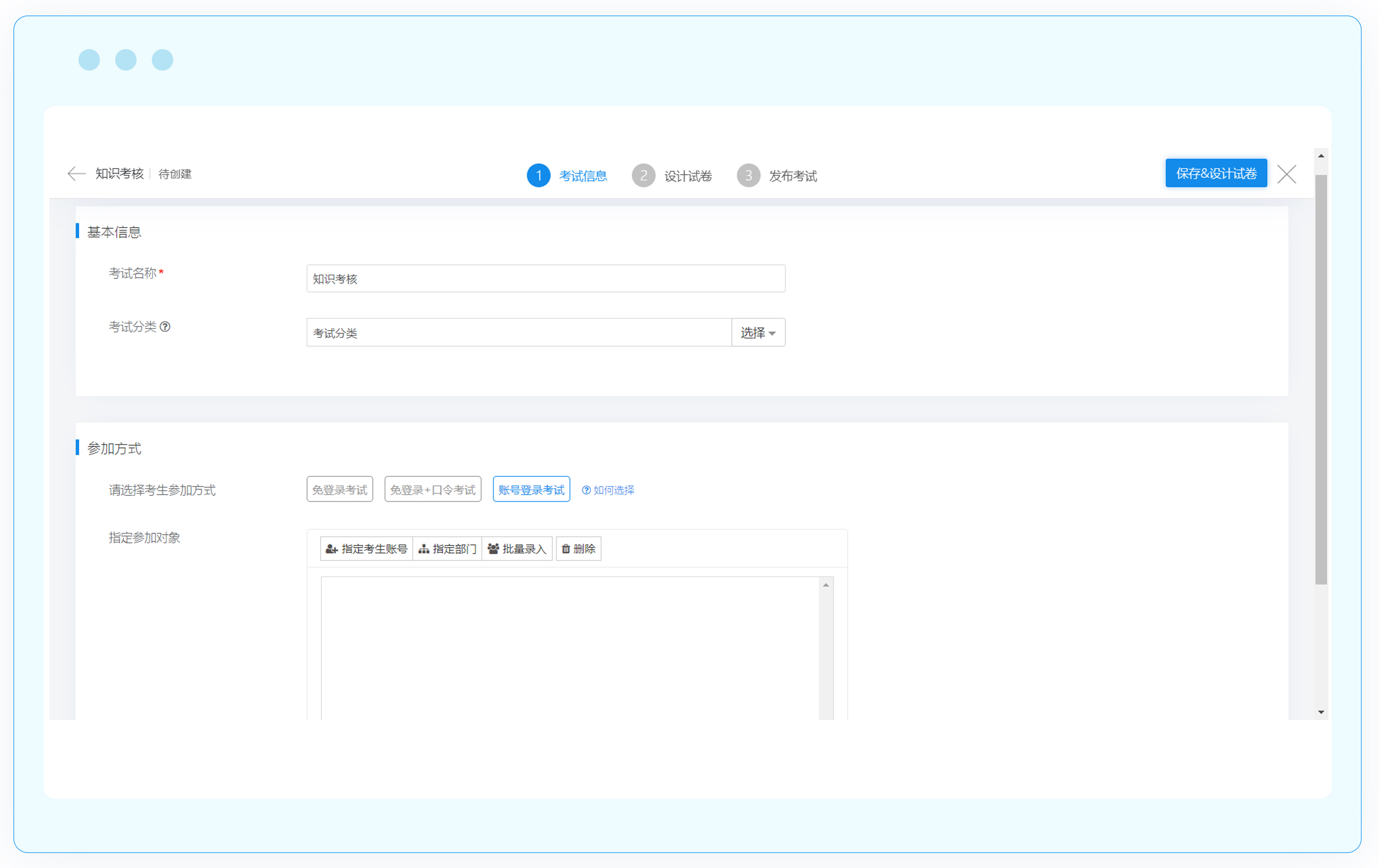Open the 如何选择 help link
Screen dimensions: 1379x868
pyautogui.click(x=608, y=490)
